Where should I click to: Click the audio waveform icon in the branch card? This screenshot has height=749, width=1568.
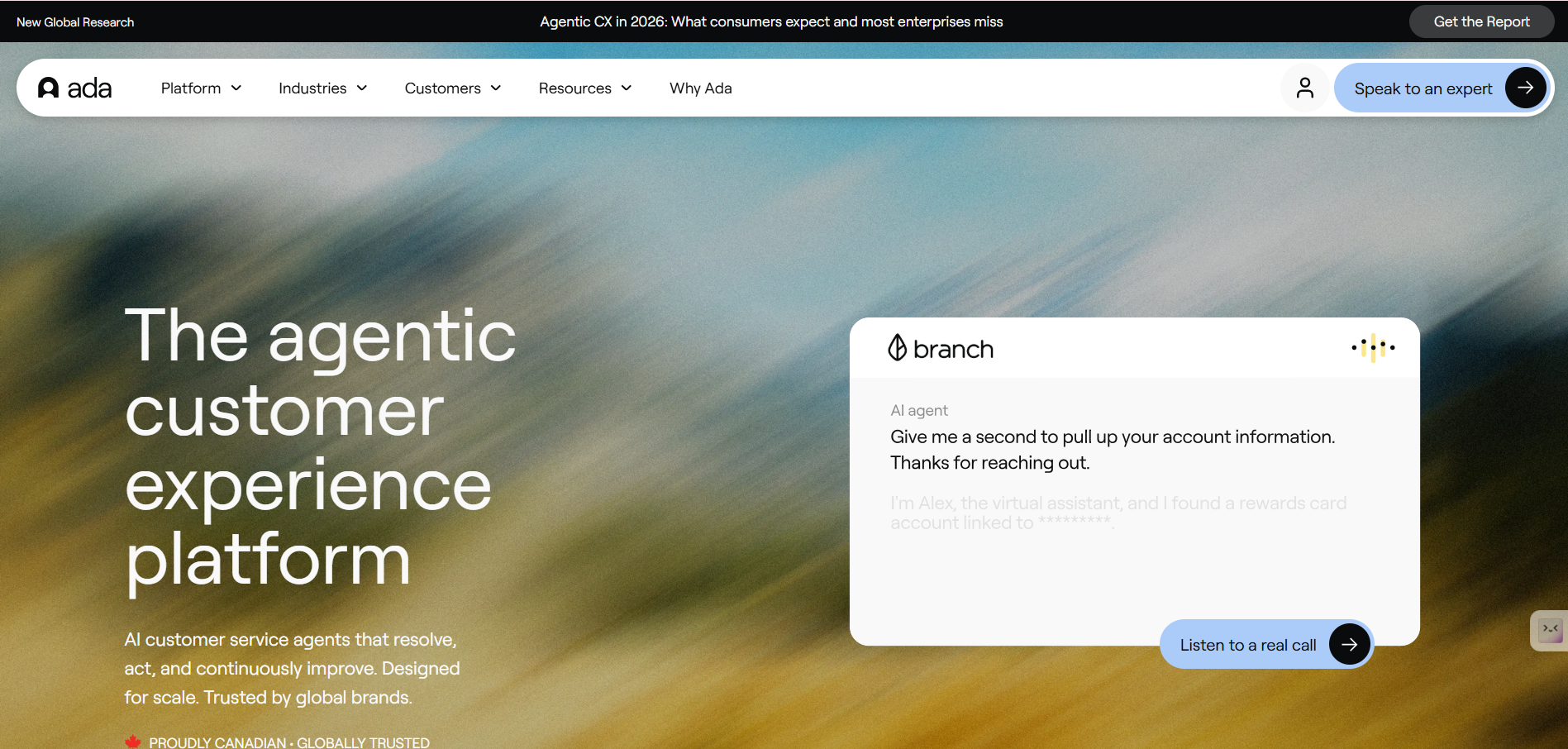coord(1373,348)
